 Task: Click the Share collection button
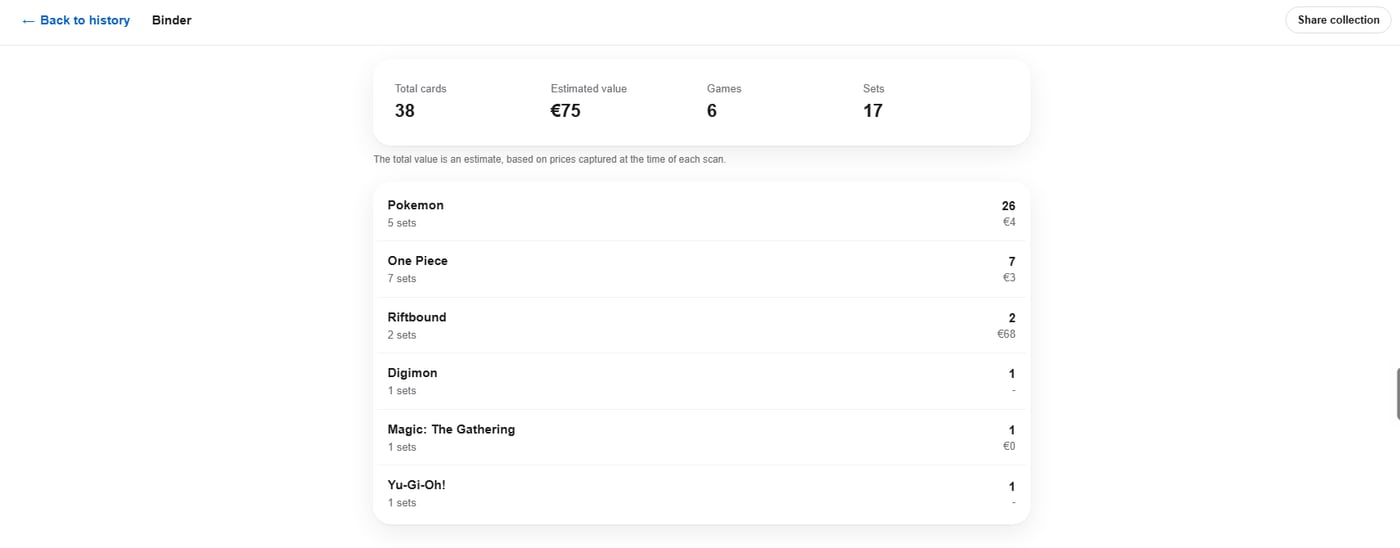(1338, 20)
